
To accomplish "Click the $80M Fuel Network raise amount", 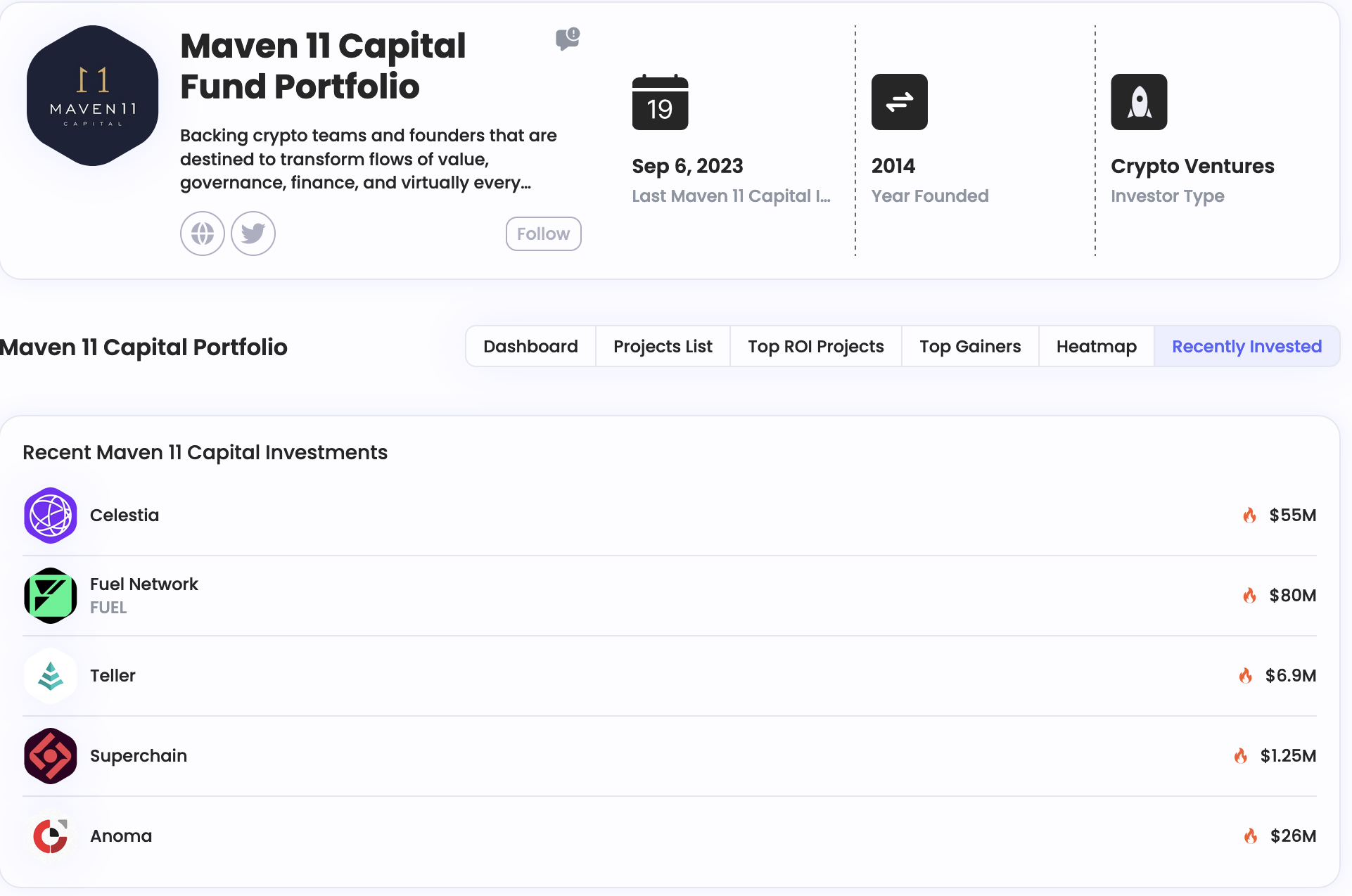I will point(1293,596).
